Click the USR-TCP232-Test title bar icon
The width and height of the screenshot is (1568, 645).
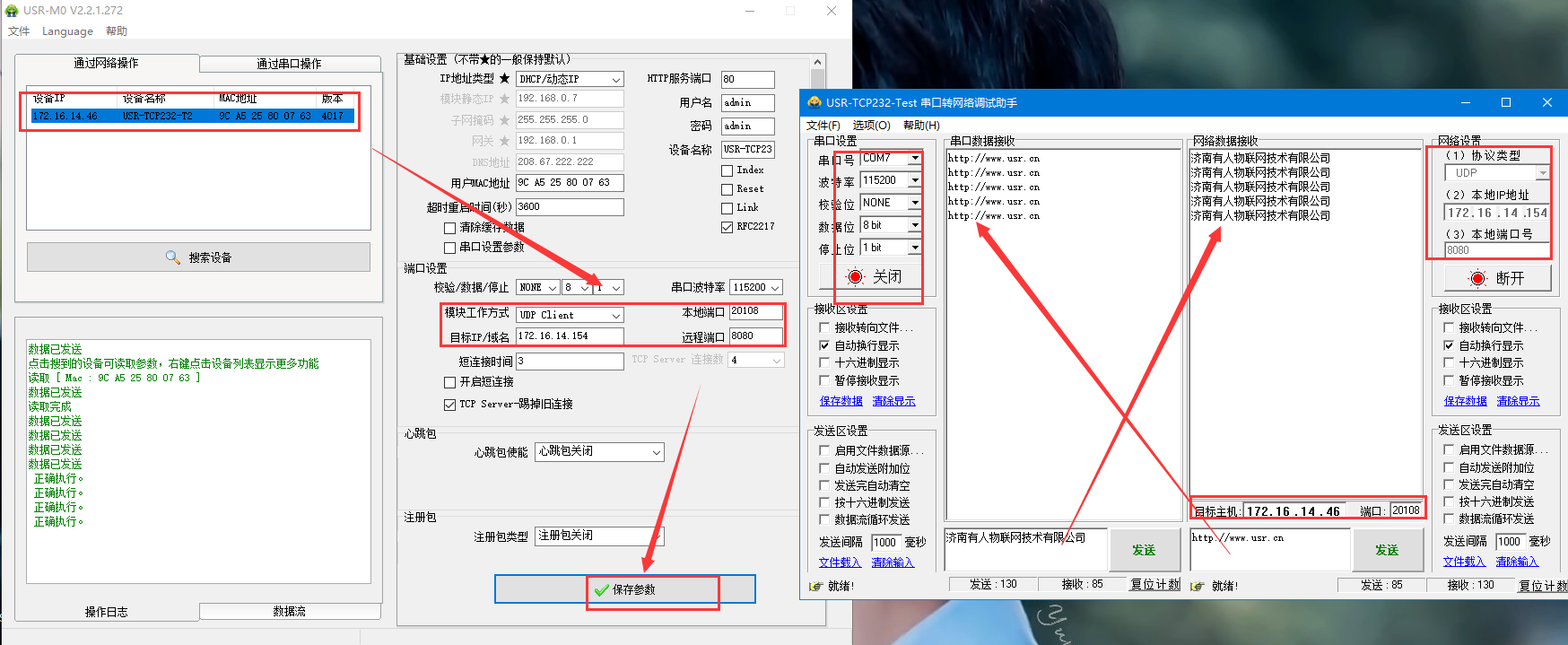[814, 102]
